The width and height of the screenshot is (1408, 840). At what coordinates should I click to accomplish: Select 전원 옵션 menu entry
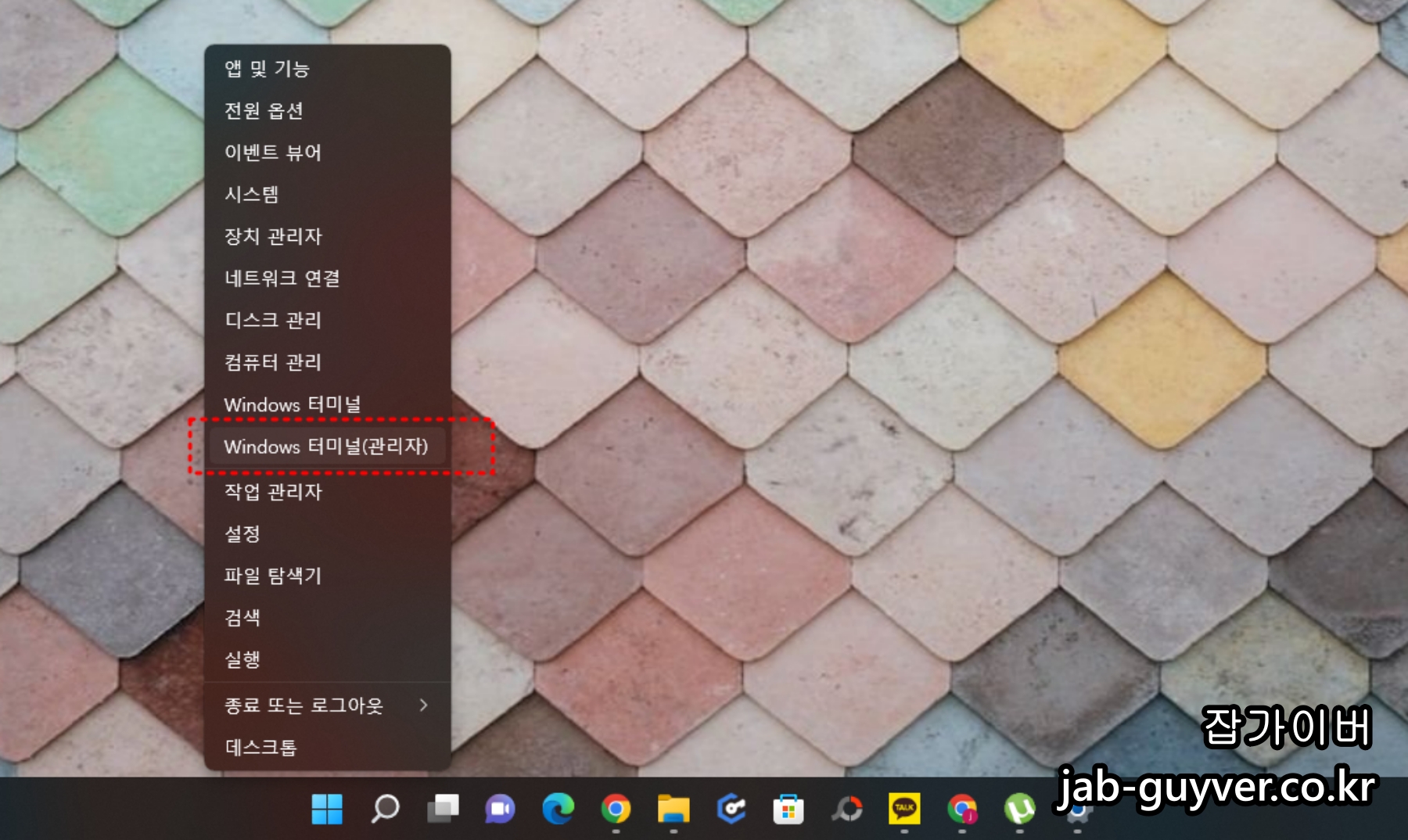[x=327, y=111]
